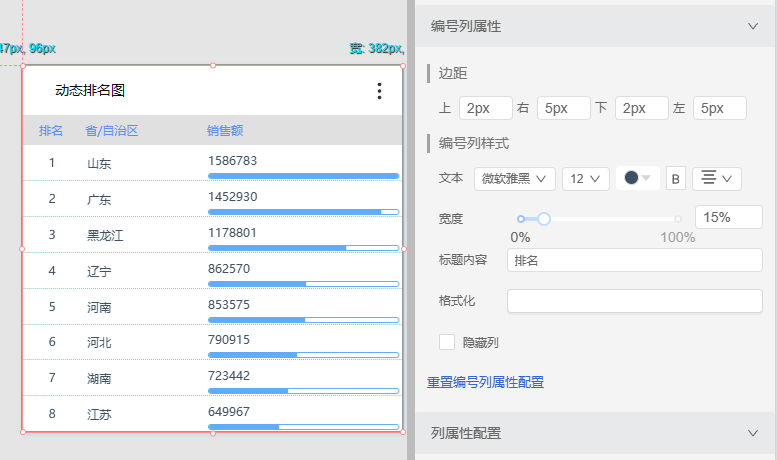Click the 排名 column header
Screen dimensions: 777x460
(51, 131)
